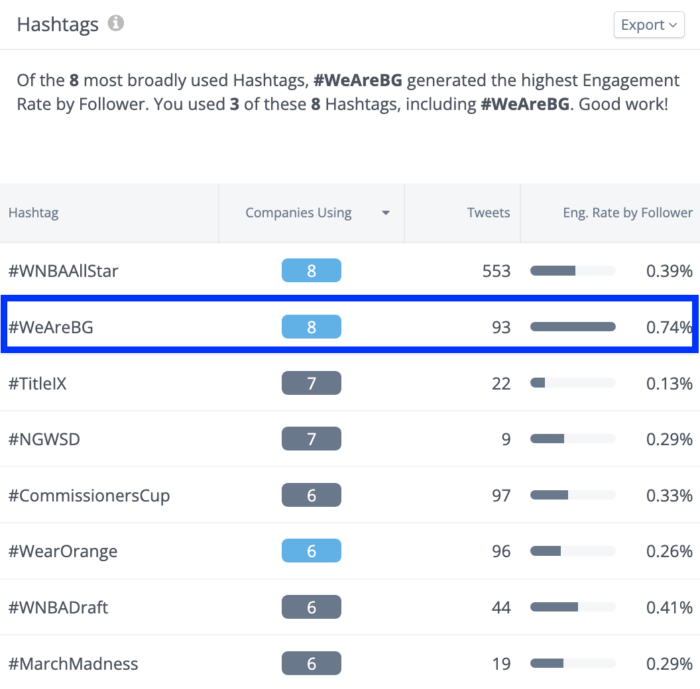This screenshot has height=689, width=700.
Task: Click the #WeAreBG engagement rate bar
Action: [x=572, y=327]
